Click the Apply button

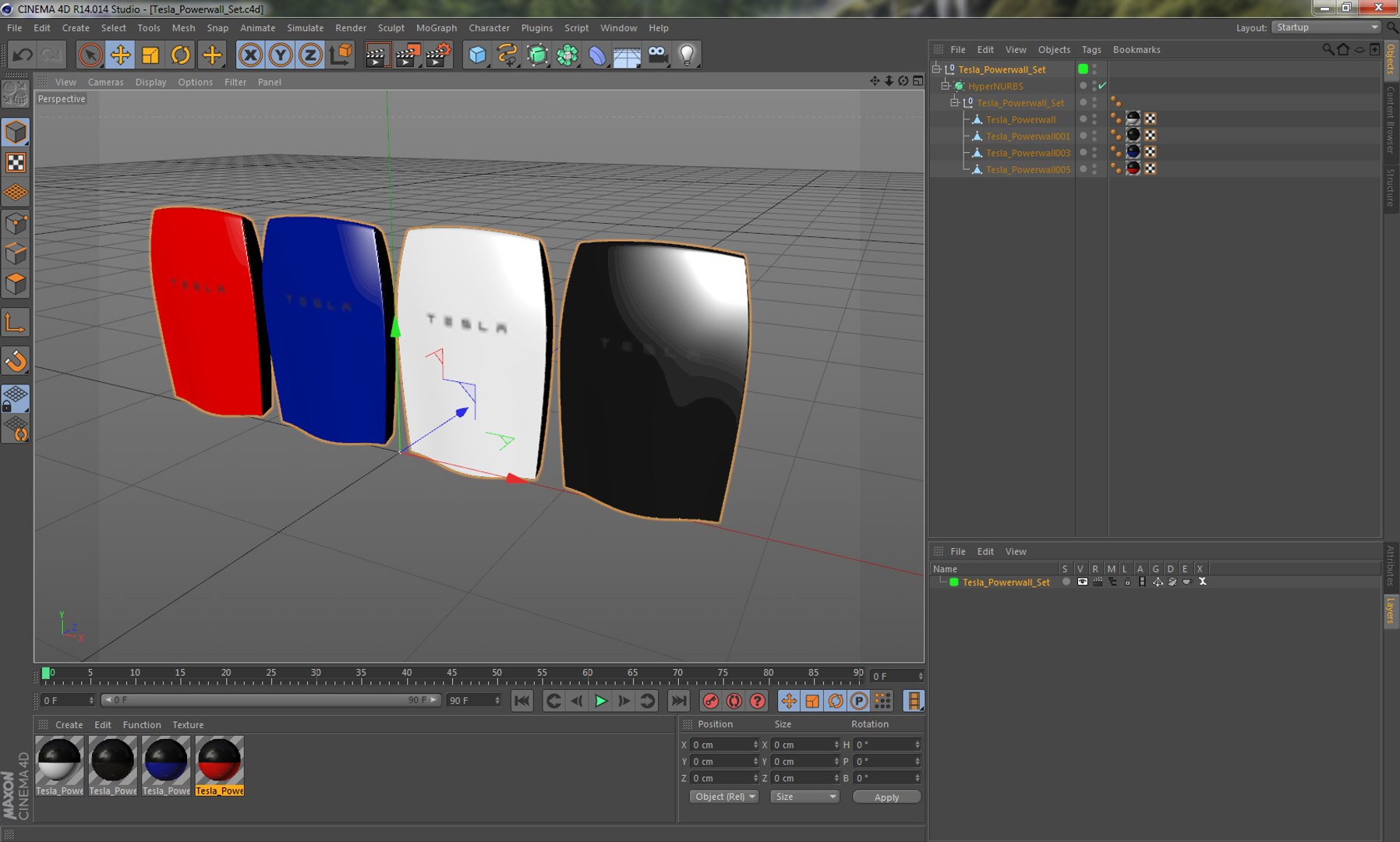tap(886, 797)
